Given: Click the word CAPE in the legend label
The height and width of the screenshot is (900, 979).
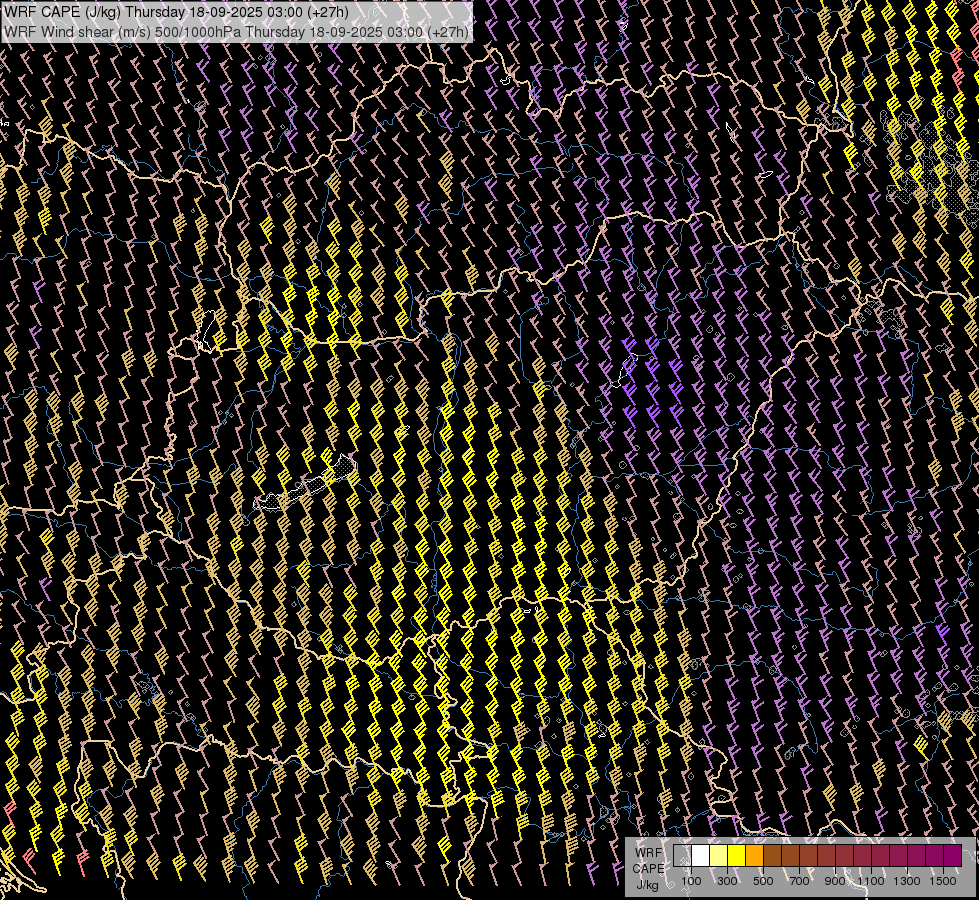Looking at the screenshot, I should (648, 868).
